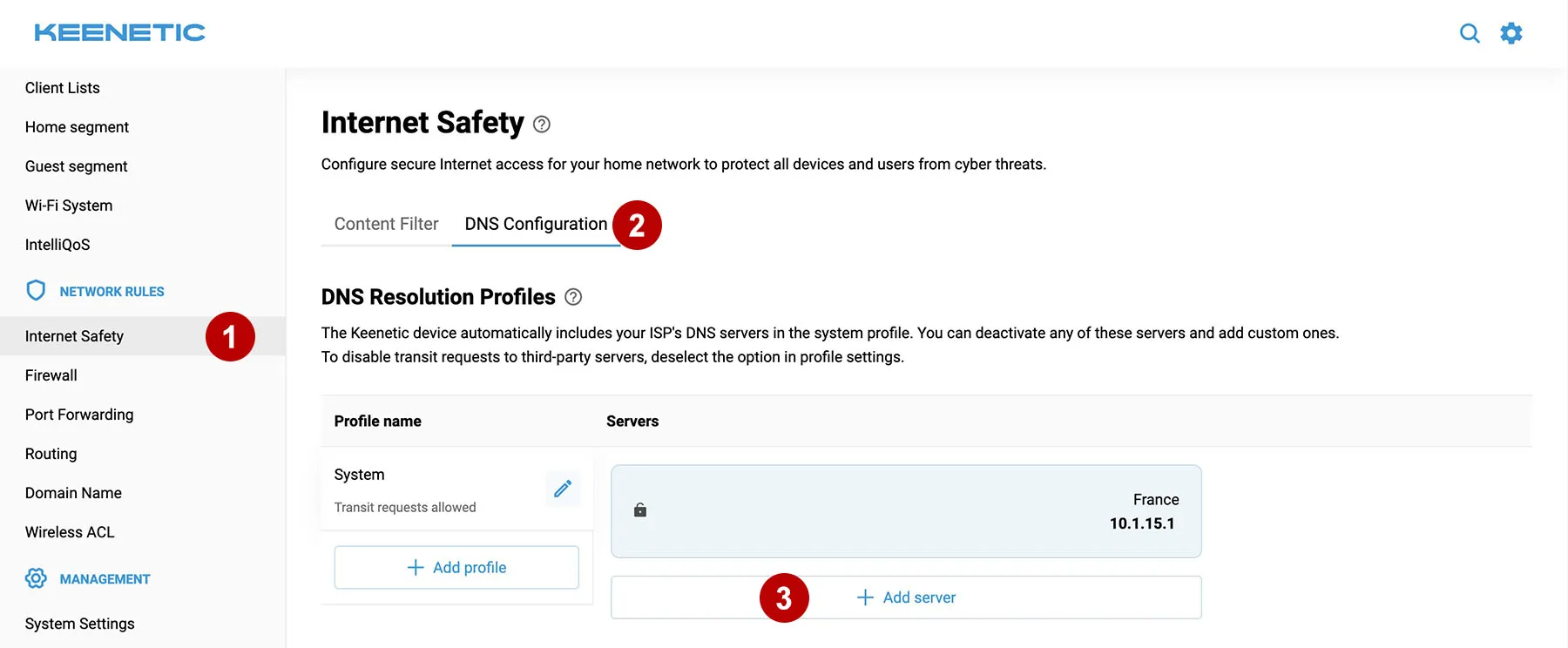Switch to the Content Filter tab
Screen dimensions: 1568x648
pos(385,224)
